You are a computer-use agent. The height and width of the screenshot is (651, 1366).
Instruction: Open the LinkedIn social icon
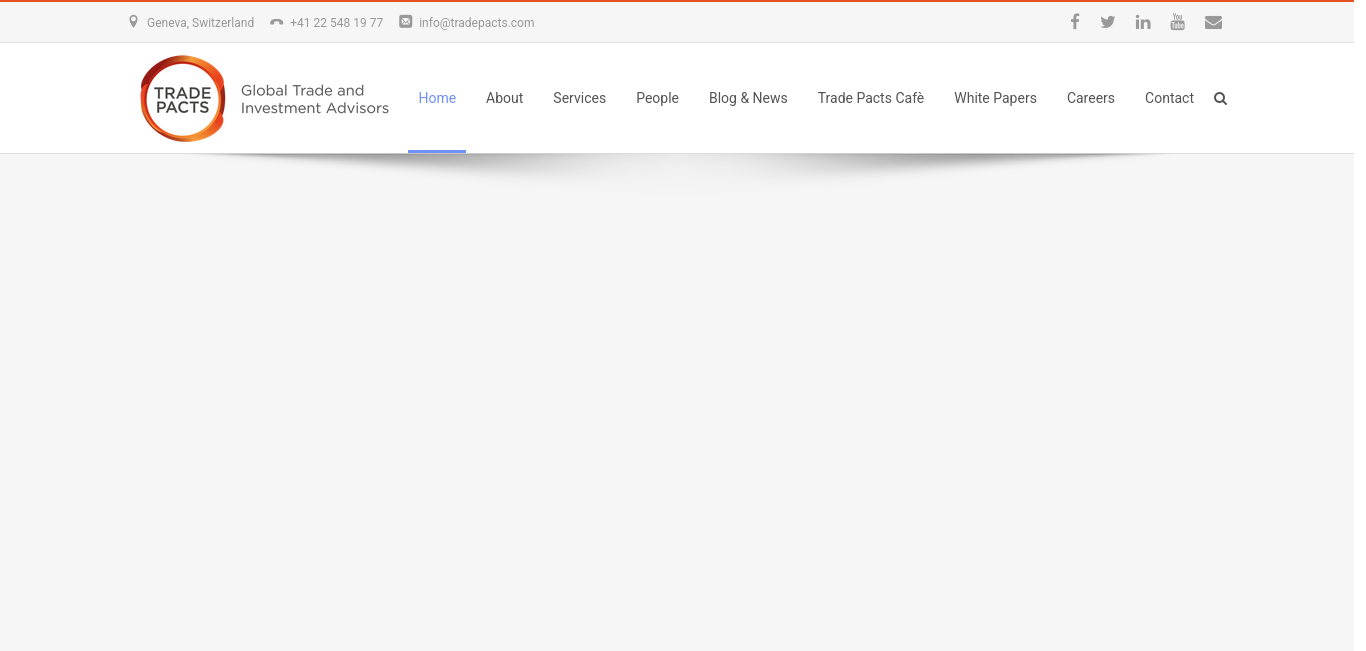1143,22
